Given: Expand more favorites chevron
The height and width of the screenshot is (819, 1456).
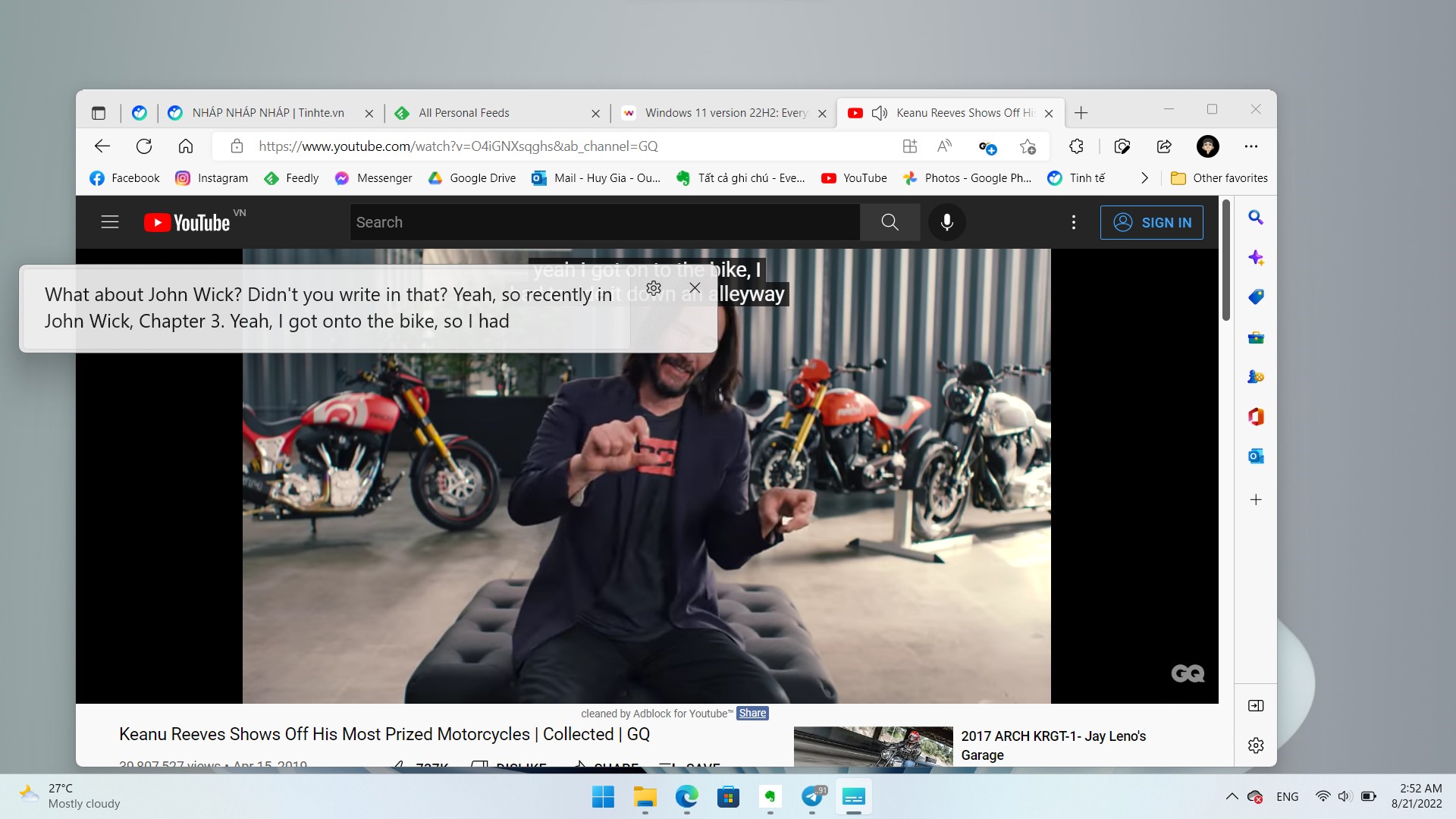Looking at the screenshot, I should click(x=1144, y=178).
